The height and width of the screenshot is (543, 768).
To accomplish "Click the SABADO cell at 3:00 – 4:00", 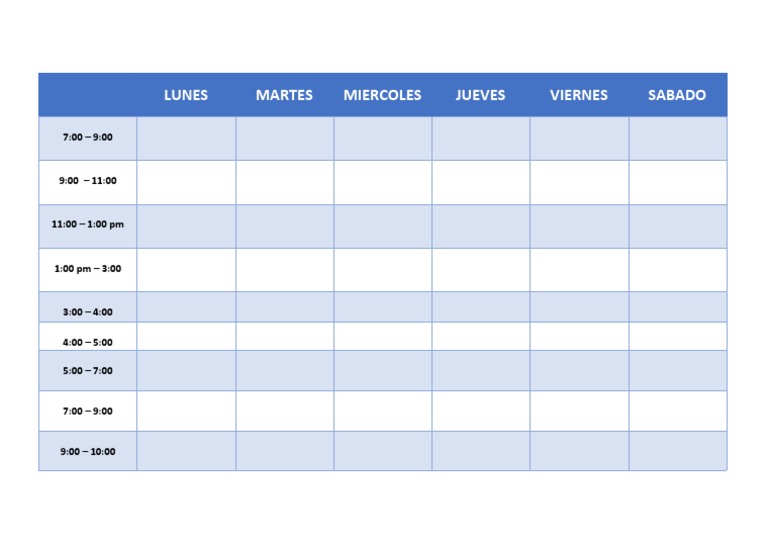I will pyautogui.click(x=677, y=307).
